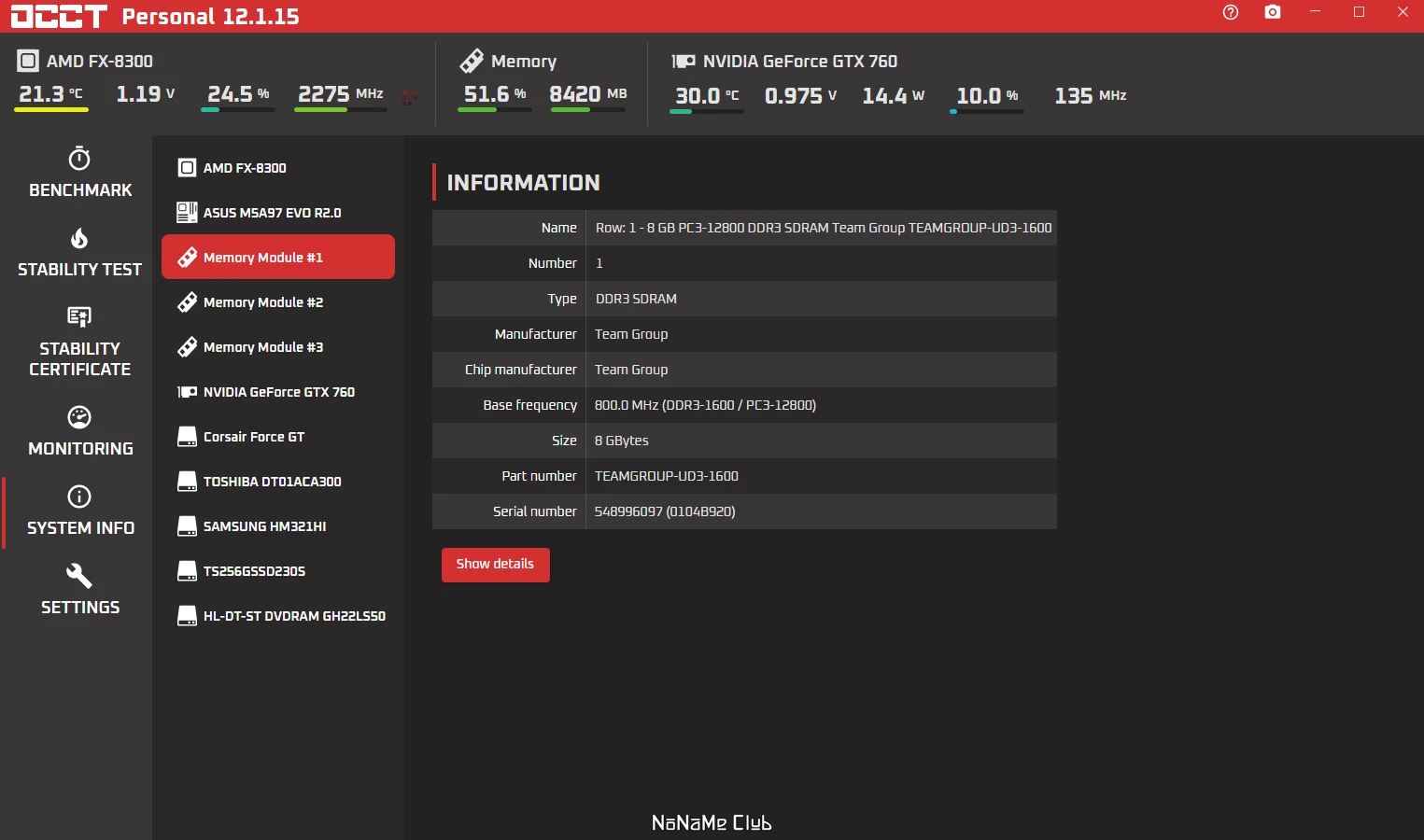Open the HL-DT-ST DVDRAM GH22LS50 entry
1424x840 pixels.
278,616
